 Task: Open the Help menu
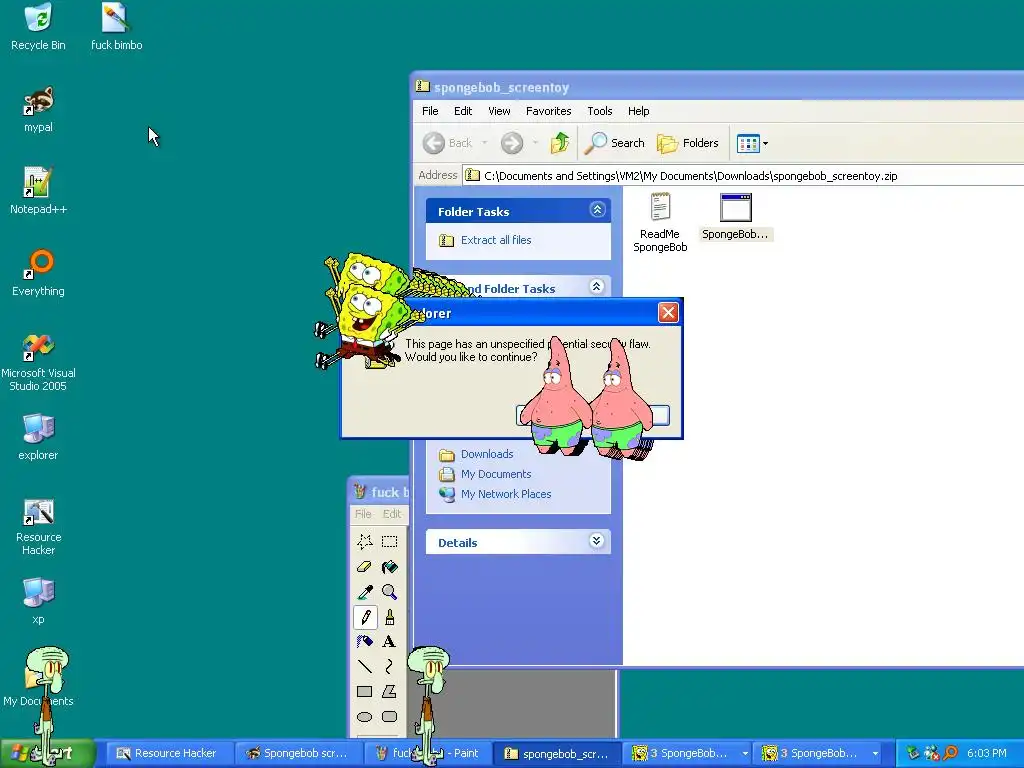[639, 111]
